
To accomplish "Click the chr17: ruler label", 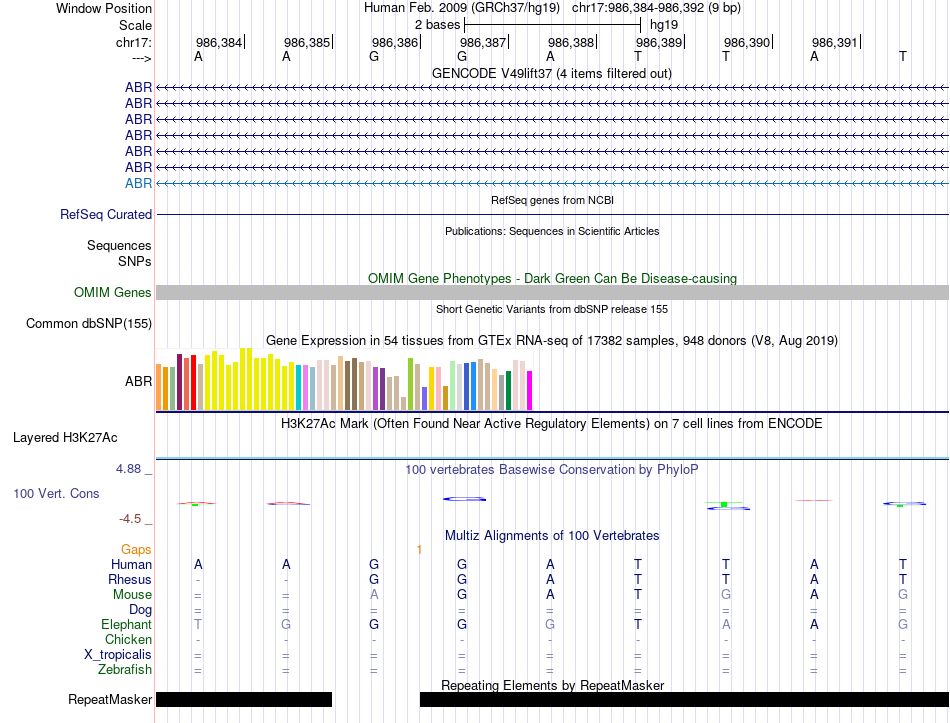I will pyautogui.click(x=134, y=42).
